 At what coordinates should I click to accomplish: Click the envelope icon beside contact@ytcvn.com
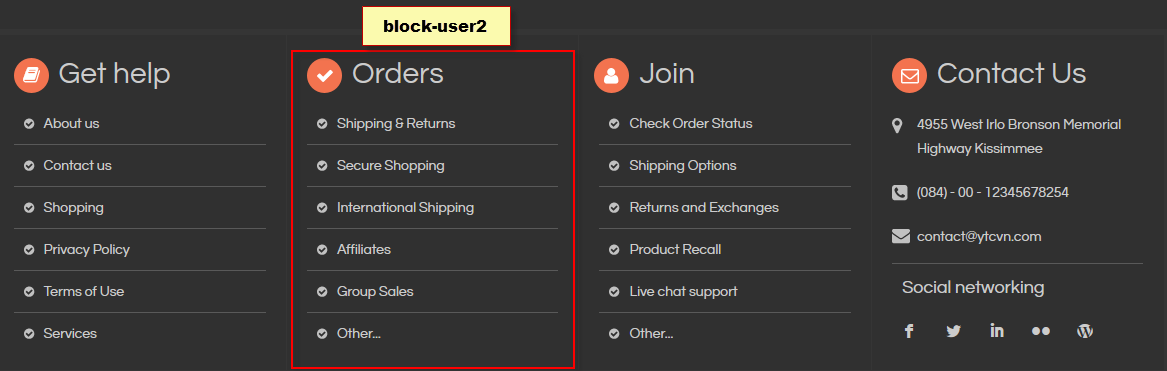(901, 237)
